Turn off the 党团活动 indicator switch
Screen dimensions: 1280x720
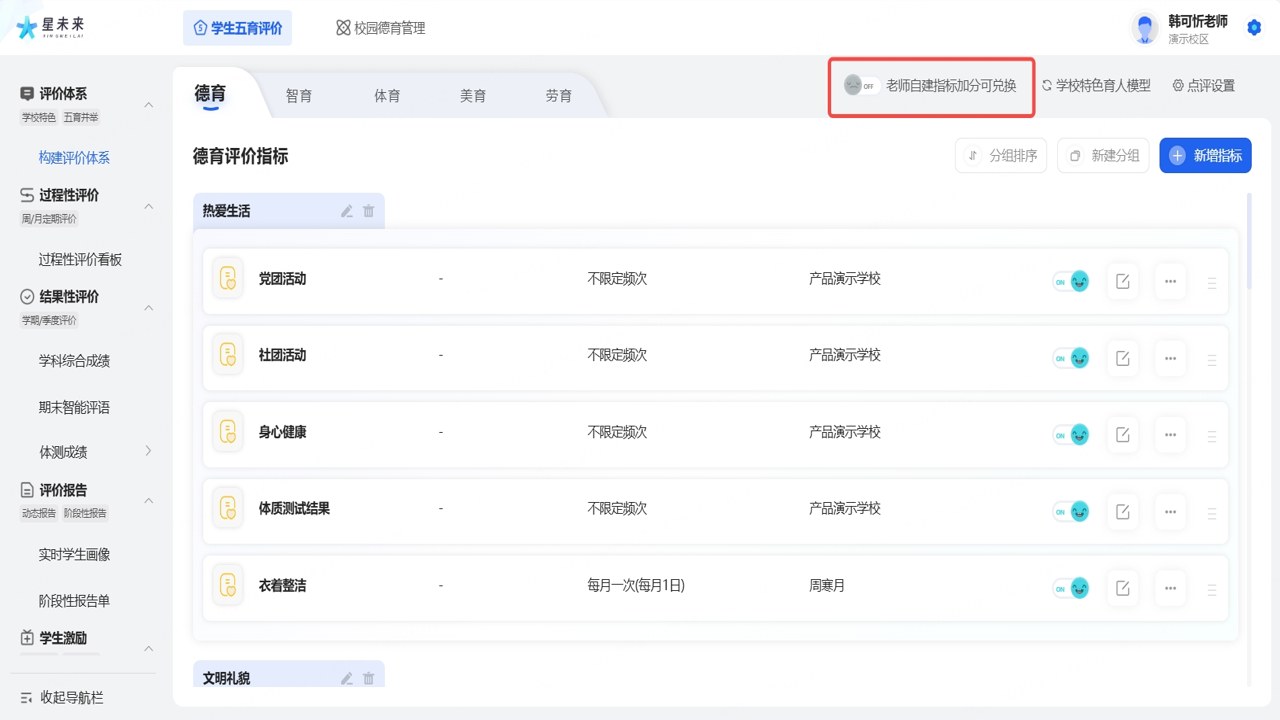click(1070, 281)
